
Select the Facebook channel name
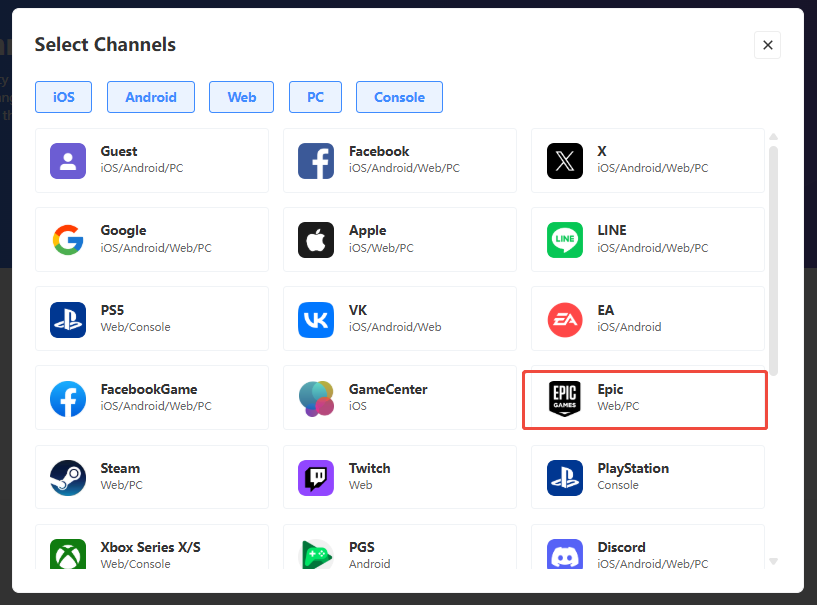pos(379,151)
